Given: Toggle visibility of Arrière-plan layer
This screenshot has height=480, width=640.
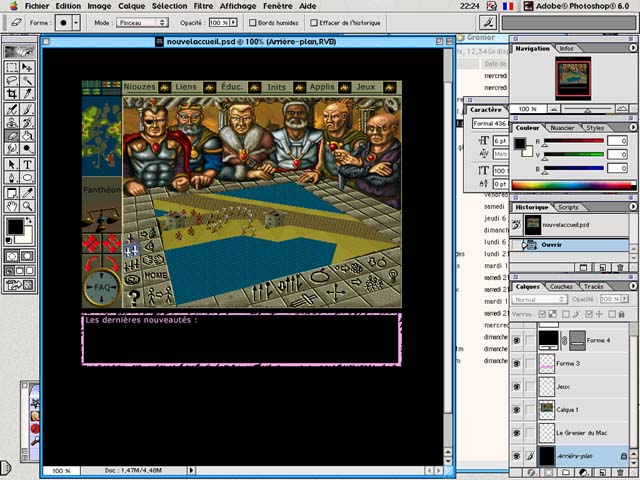Looking at the screenshot, I should click(x=517, y=456).
